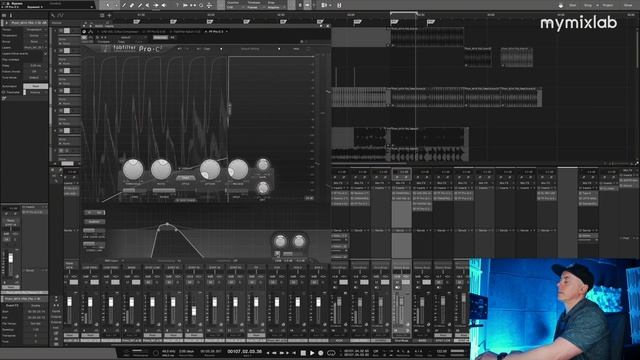This screenshot has height=360, width=640.
Task: Click the Pro-C 2 Release knob
Action: pyautogui.click(x=238, y=169)
